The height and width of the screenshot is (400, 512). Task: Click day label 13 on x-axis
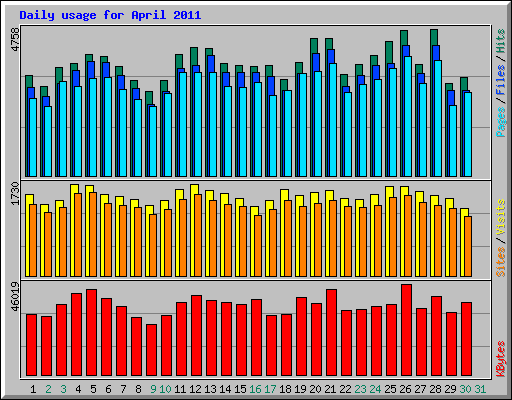pyautogui.click(x=210, y=389)
